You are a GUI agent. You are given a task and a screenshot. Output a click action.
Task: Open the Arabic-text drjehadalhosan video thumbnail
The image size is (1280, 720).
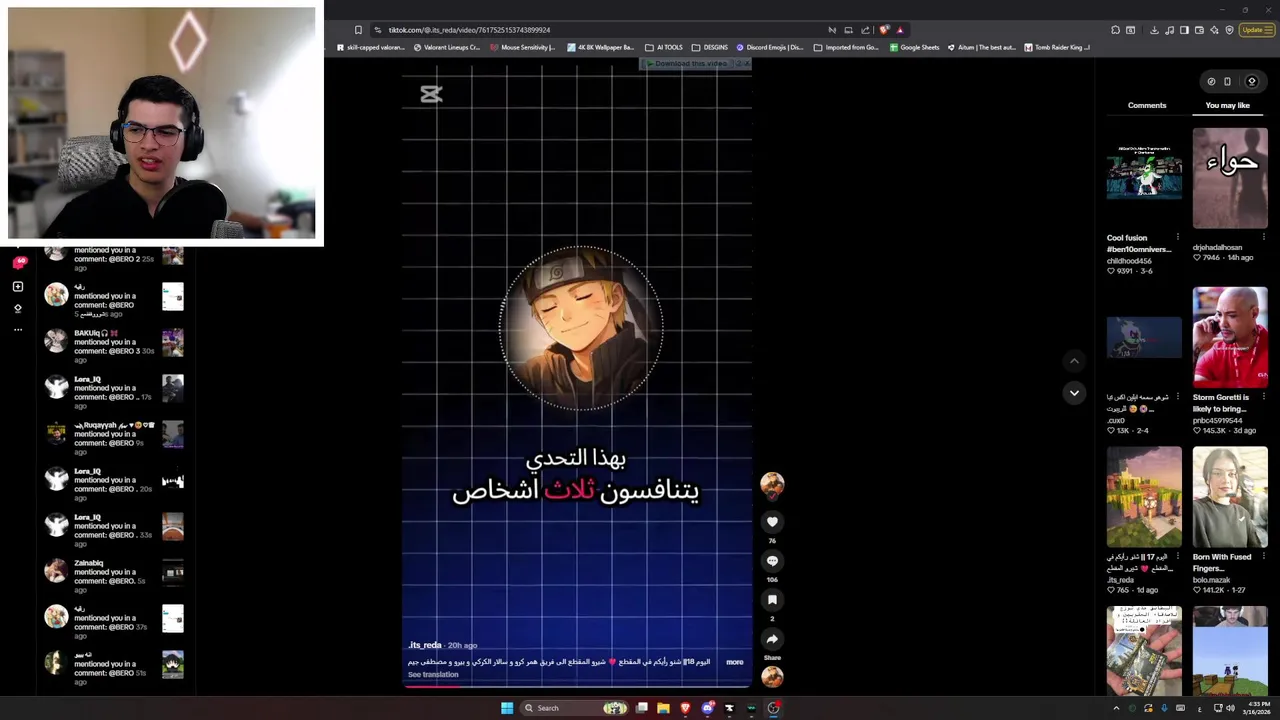tap(1230, 178)
